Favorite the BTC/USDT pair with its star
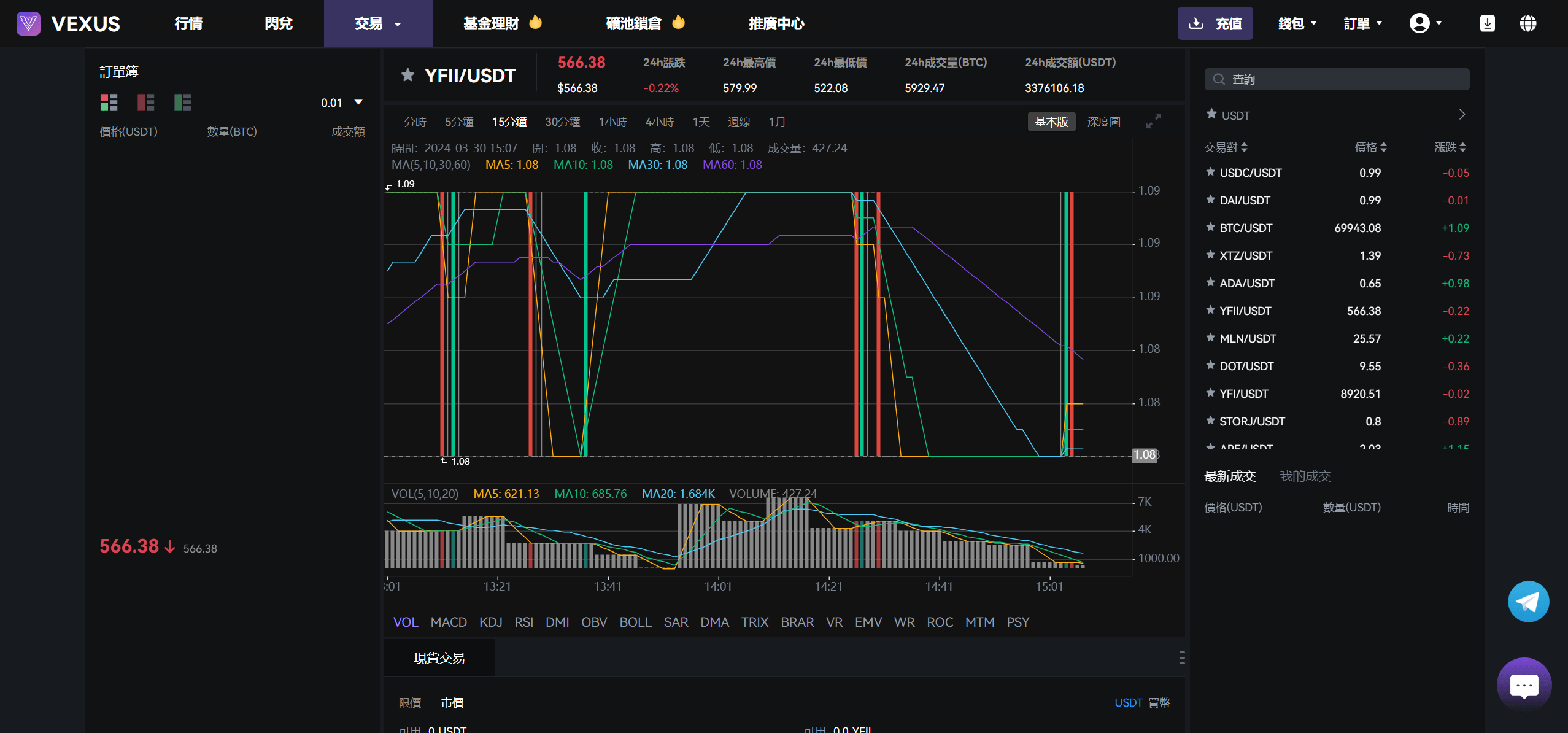This screenshot has height=733, width=1568. coord(1210,228)
